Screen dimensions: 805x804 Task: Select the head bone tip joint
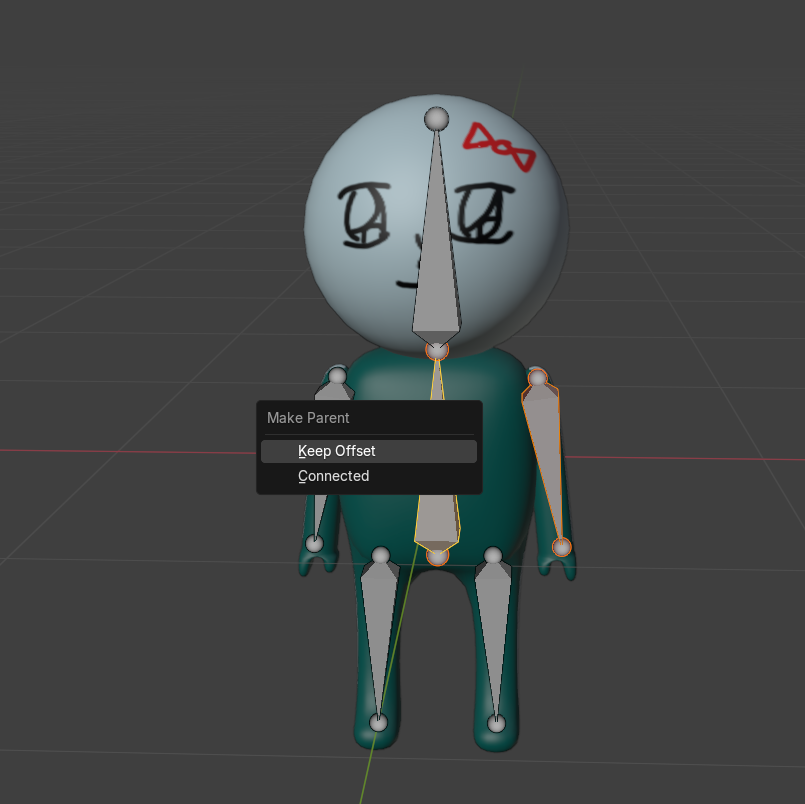pyautogui.click(x=436, y=119)
